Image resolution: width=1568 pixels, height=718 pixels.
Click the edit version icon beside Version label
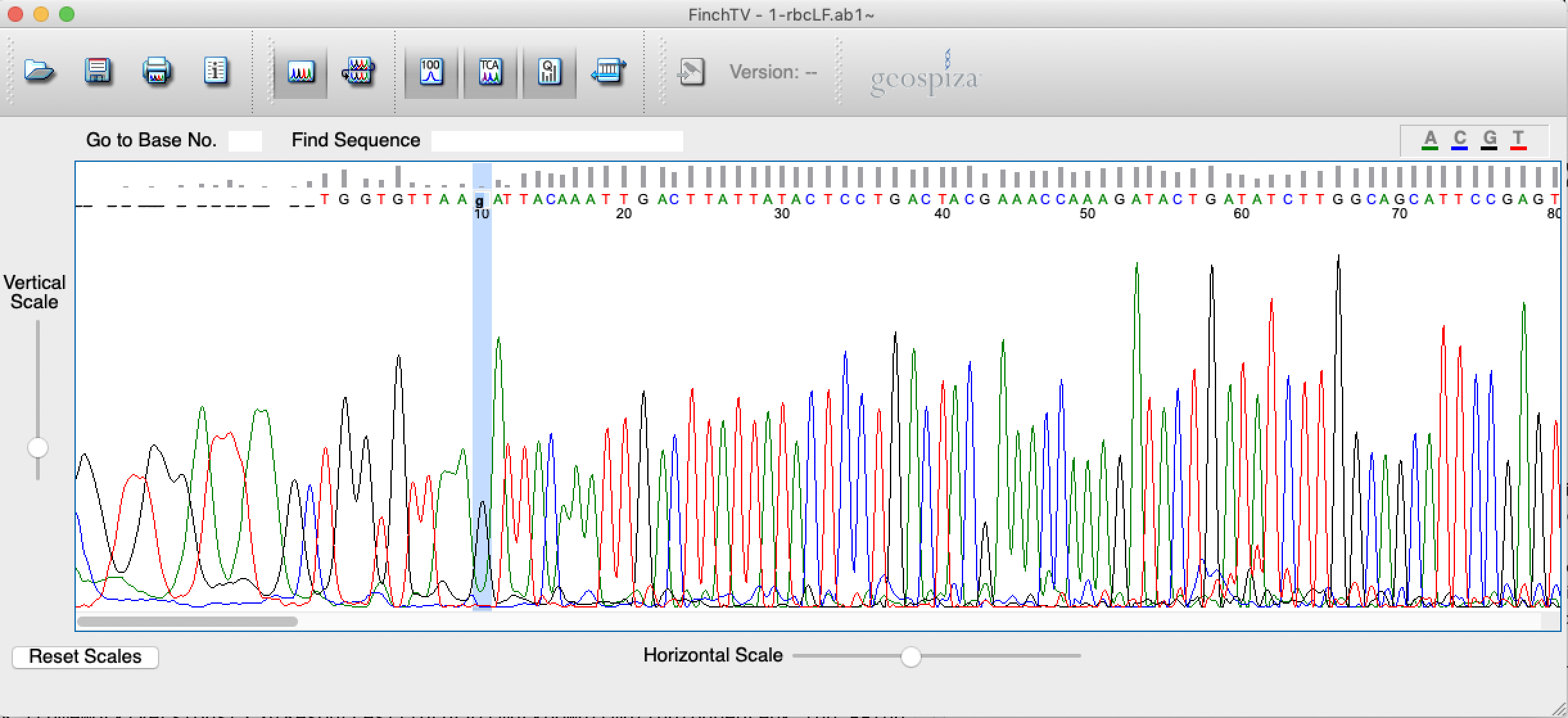coord(692,72)
